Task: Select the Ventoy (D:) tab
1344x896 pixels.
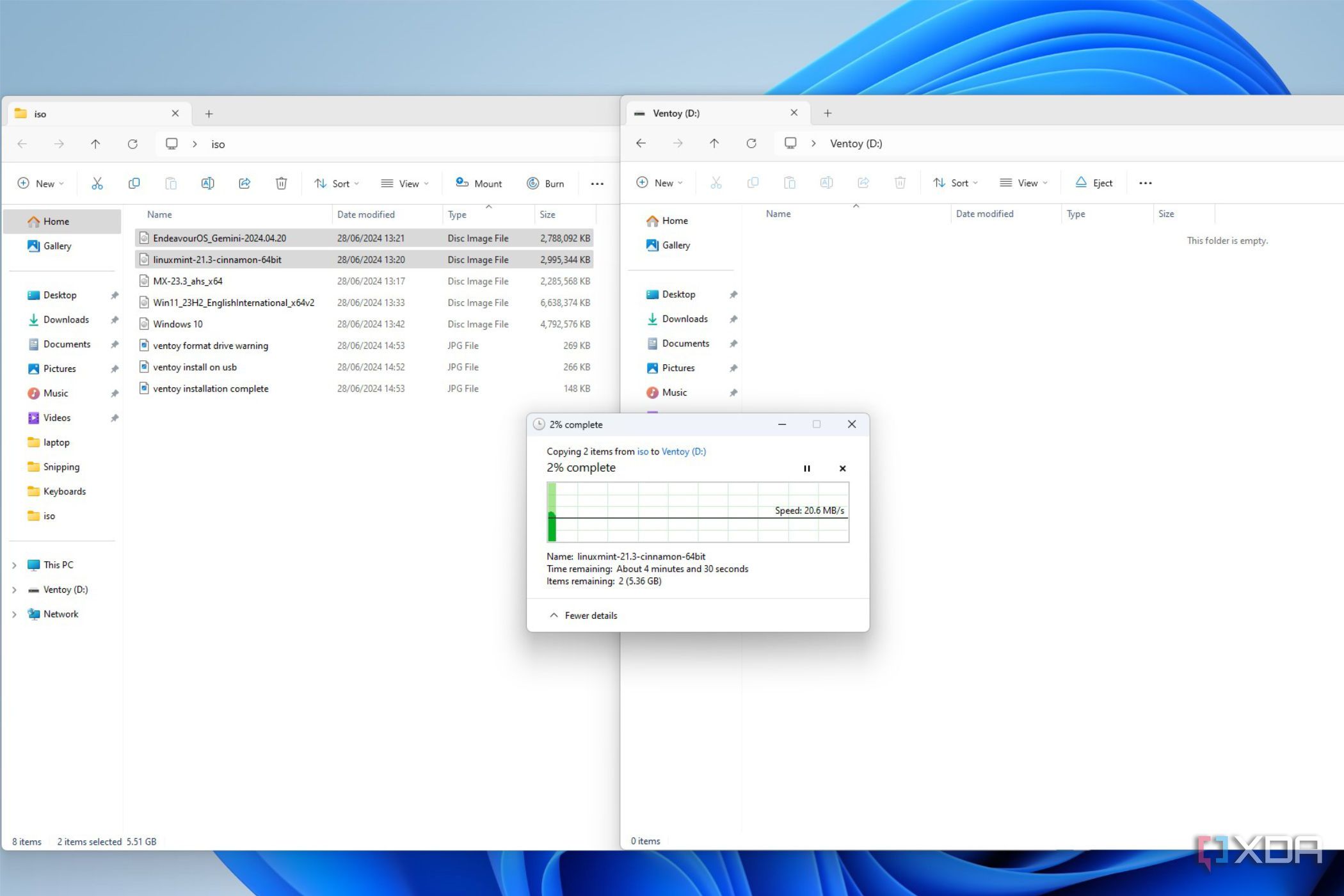Action: pyautogui.click(x=718, y=113)
